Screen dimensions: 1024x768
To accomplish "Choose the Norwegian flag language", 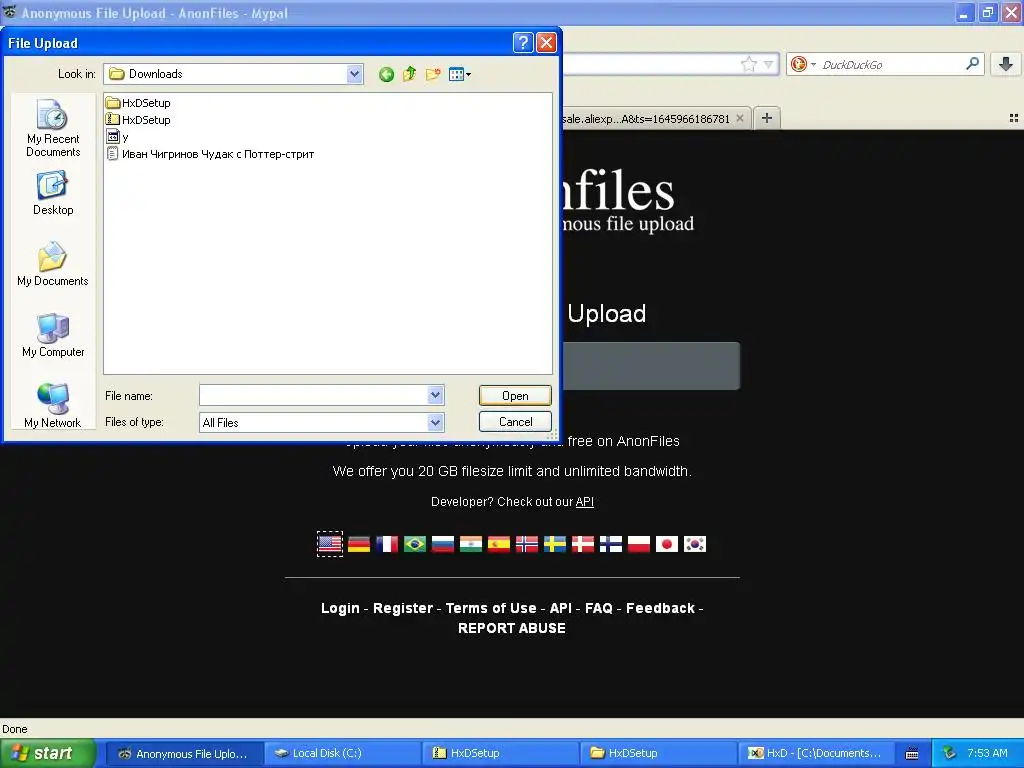I will pyautogui.click(x=527, y=544).
